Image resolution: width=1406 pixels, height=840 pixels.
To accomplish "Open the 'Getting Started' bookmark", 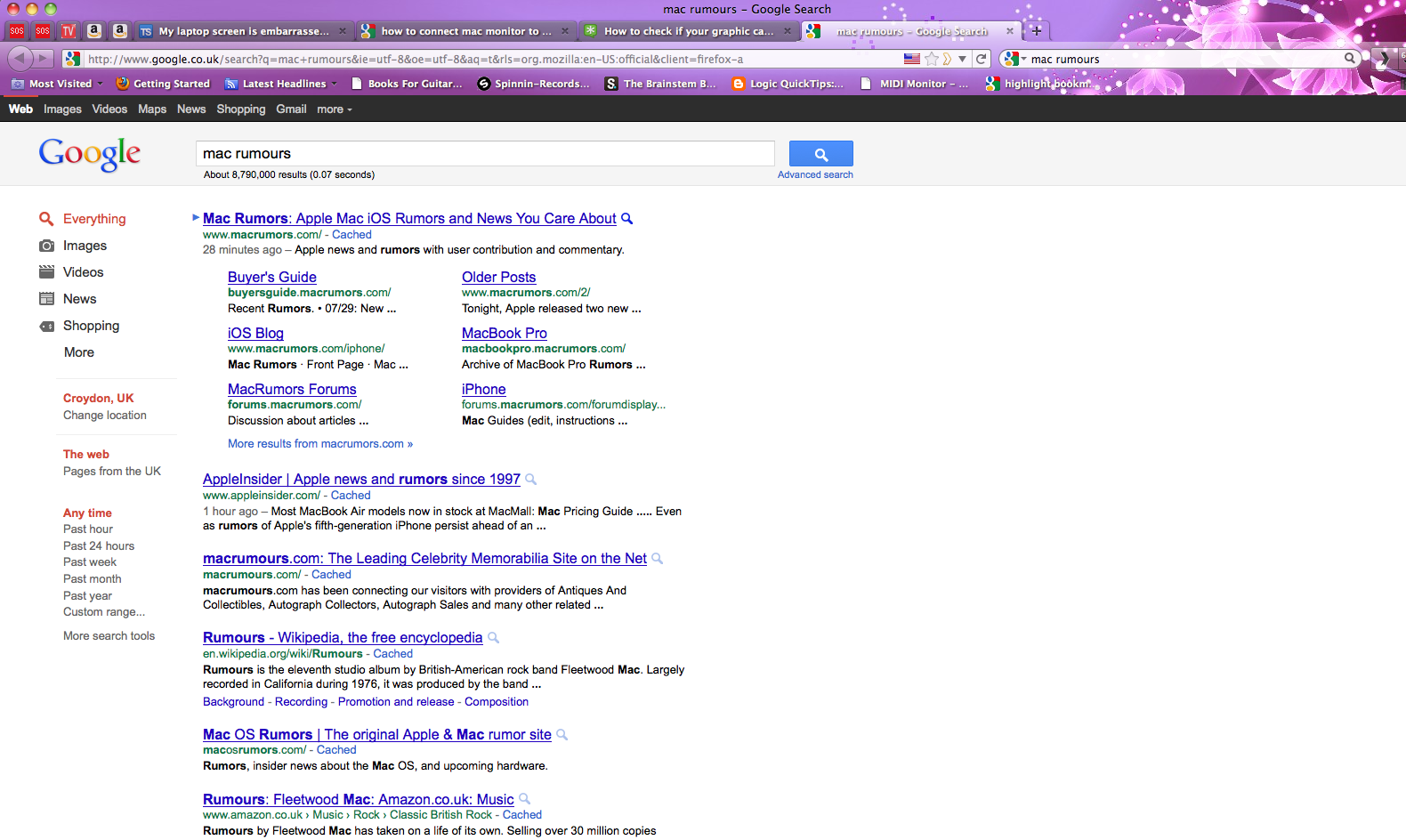I will coord(163,84).
